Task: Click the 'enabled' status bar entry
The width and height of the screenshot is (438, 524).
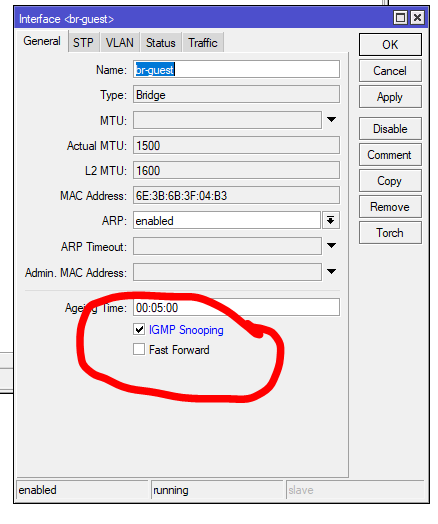Action: 82,490
